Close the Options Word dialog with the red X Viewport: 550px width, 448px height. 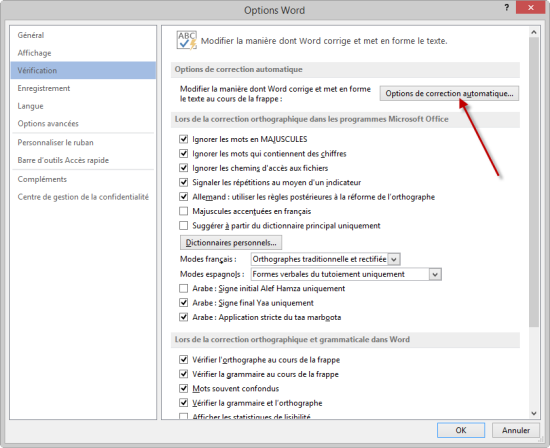coord(530,7)
